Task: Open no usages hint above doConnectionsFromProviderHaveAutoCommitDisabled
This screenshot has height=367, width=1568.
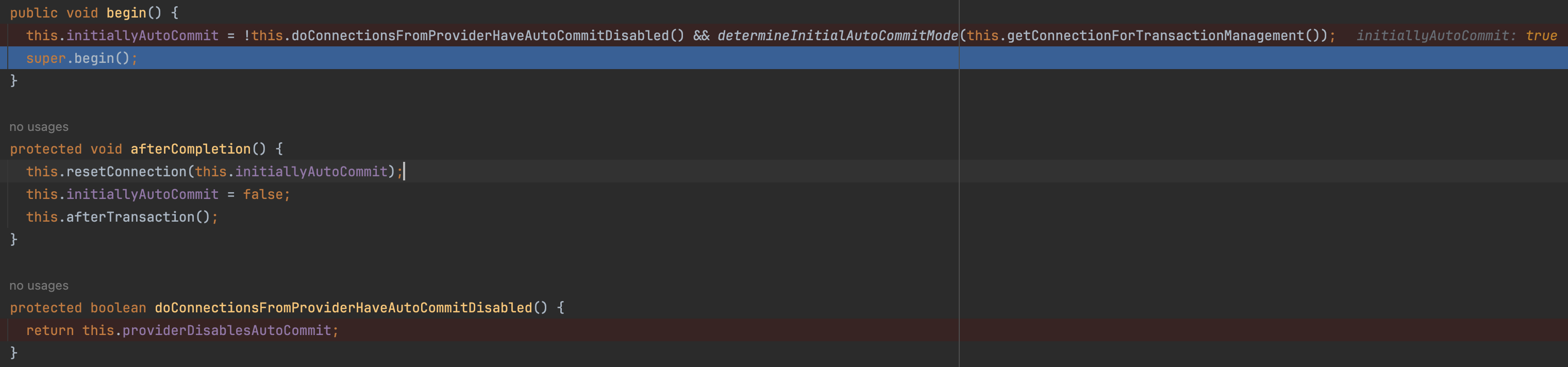Action: click(x=39, y=286)
